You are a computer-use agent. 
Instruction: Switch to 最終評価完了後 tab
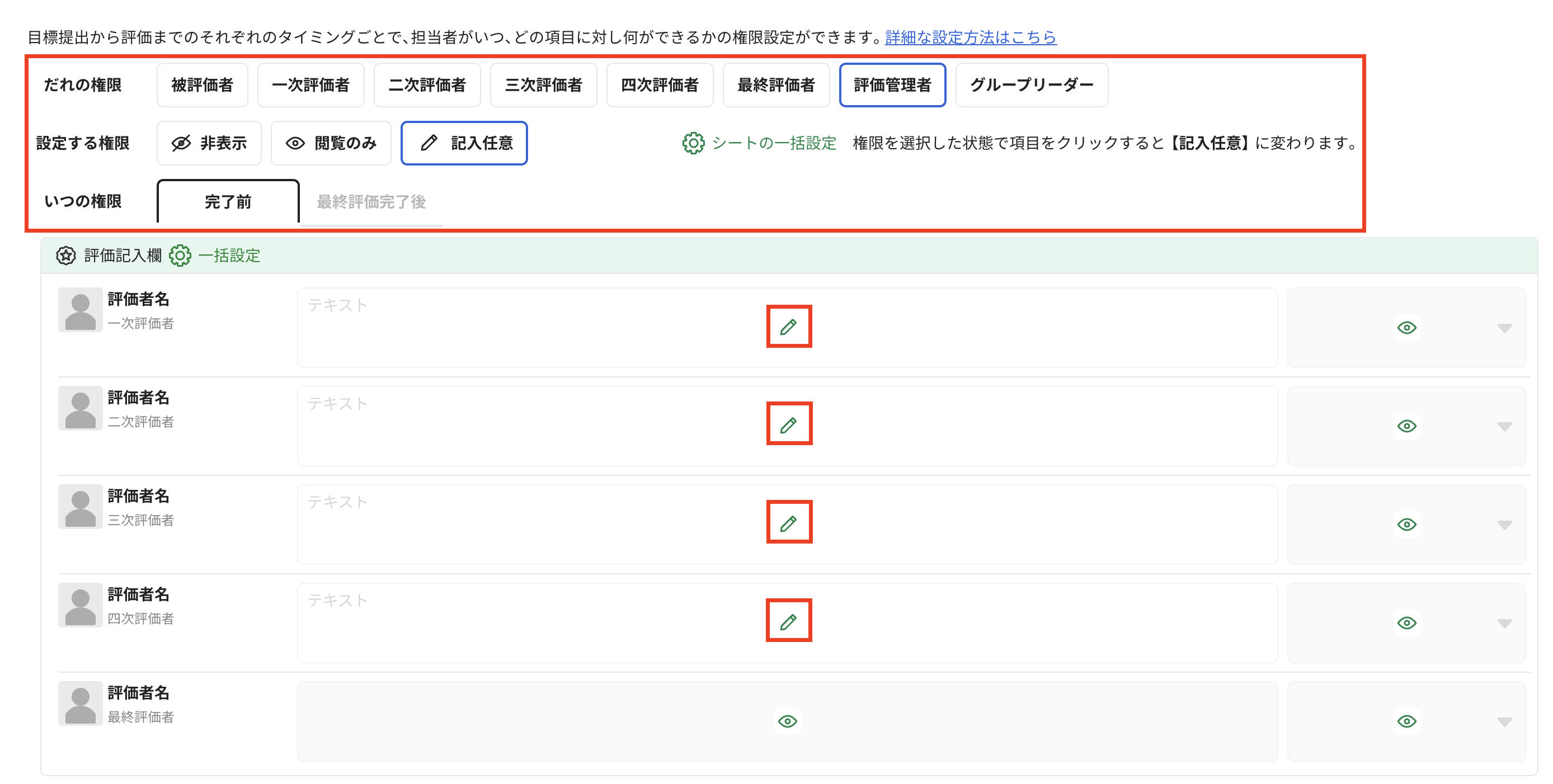[x=371, y=201]
